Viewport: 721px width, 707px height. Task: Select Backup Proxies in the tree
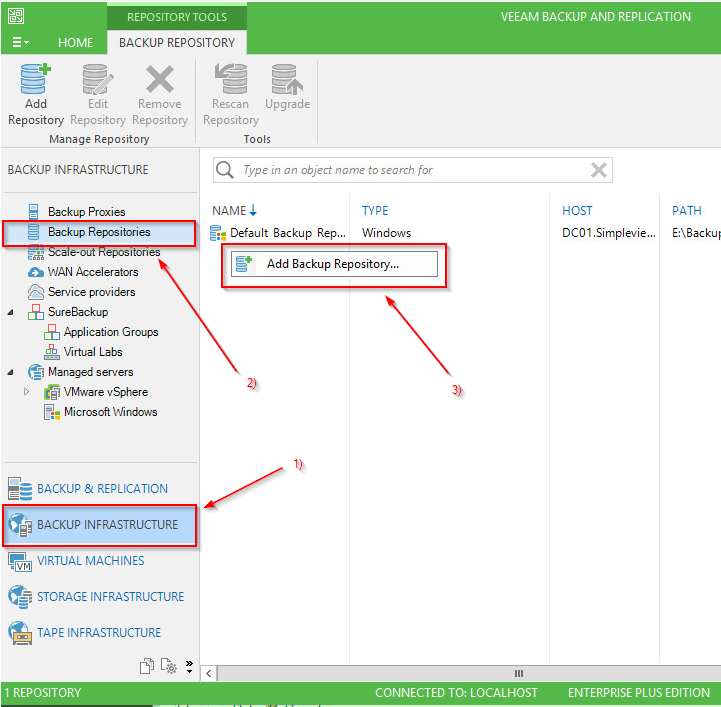click(86, 212)
